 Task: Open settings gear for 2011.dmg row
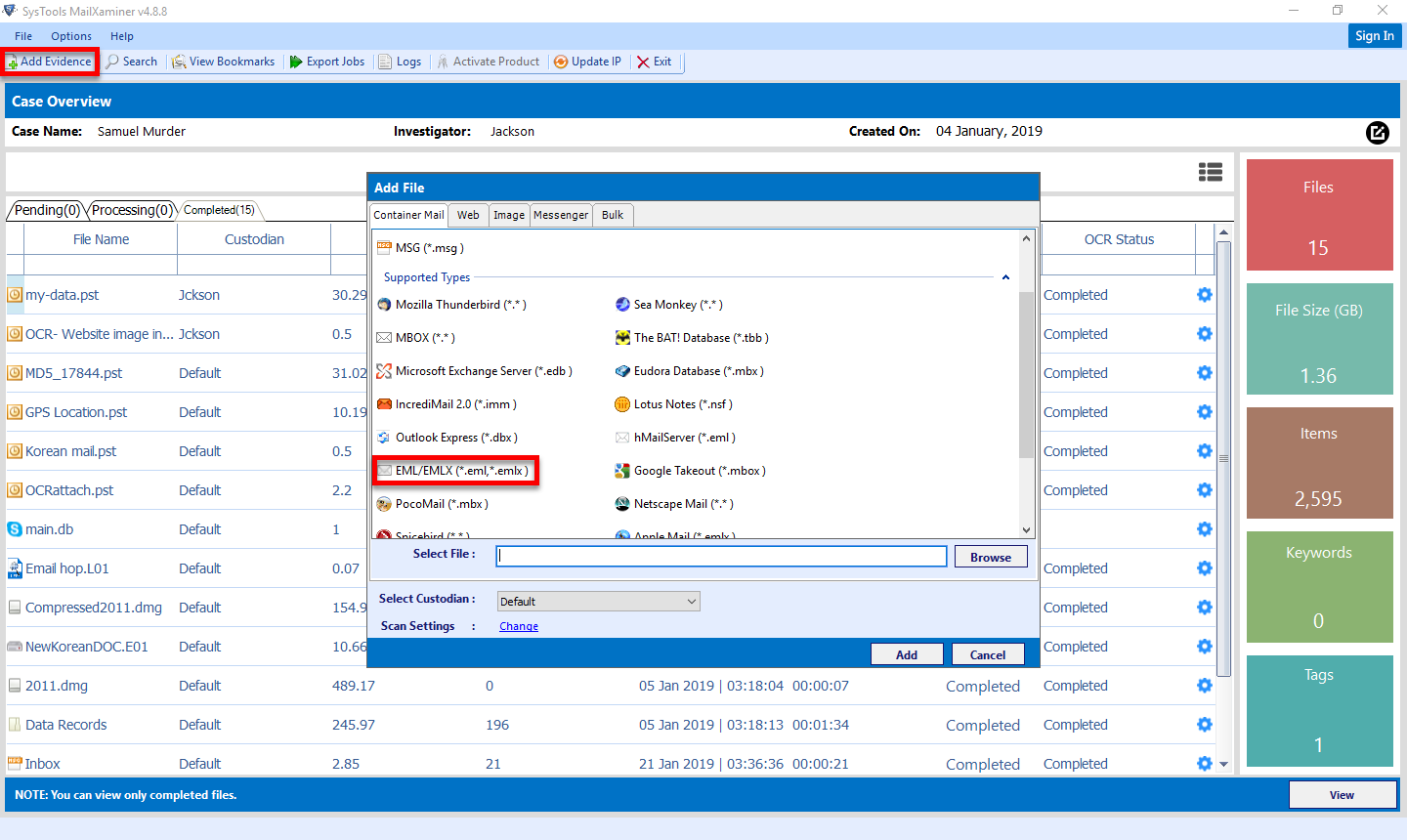[1204, 686]
